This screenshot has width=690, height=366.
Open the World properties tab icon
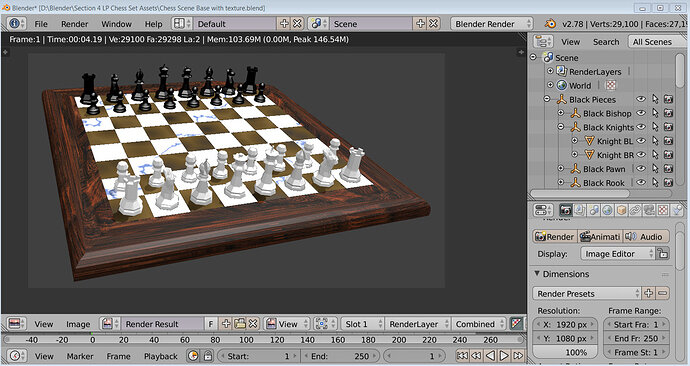click(x=607, y=211)
